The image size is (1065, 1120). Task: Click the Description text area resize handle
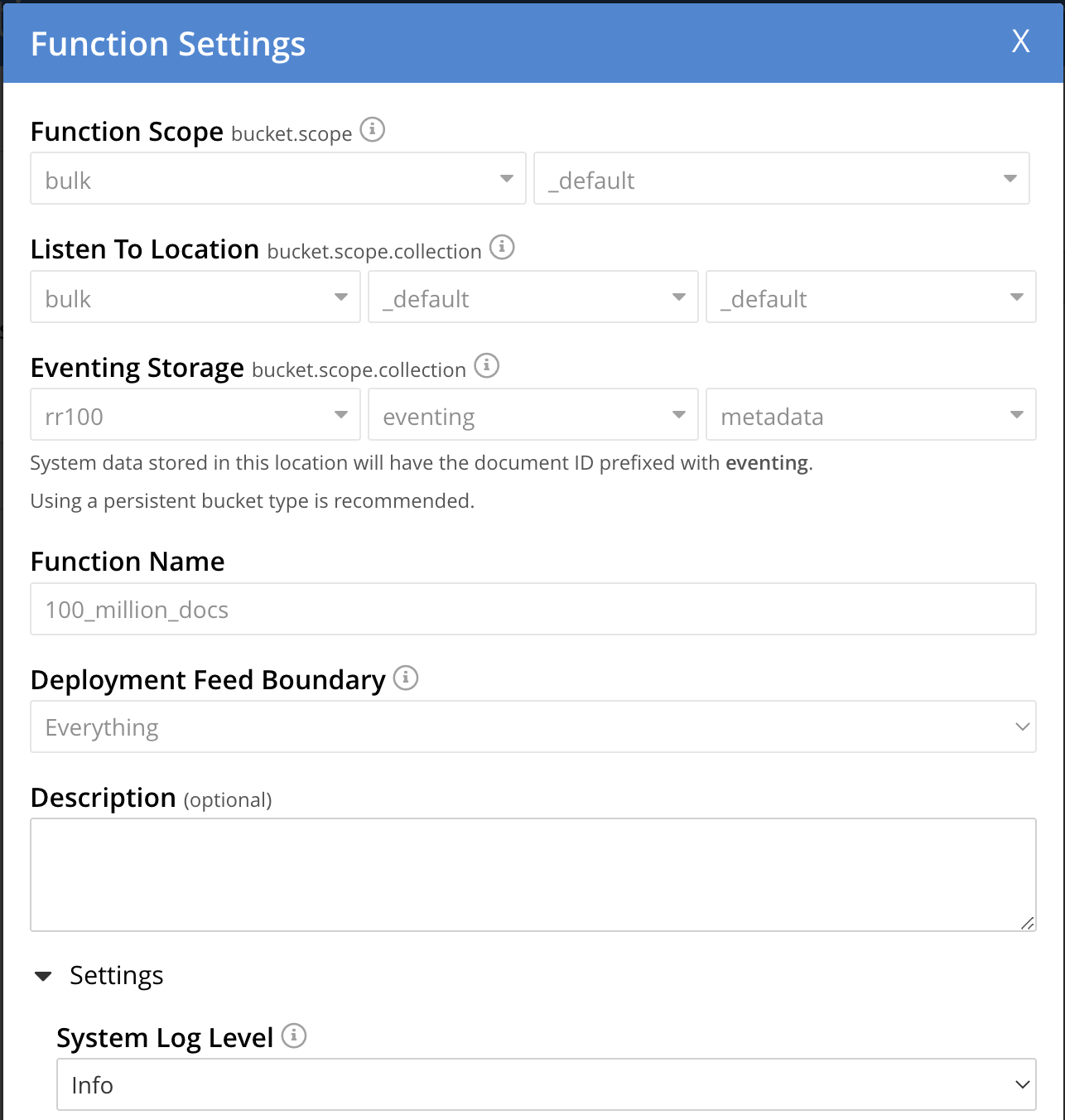1027,923
